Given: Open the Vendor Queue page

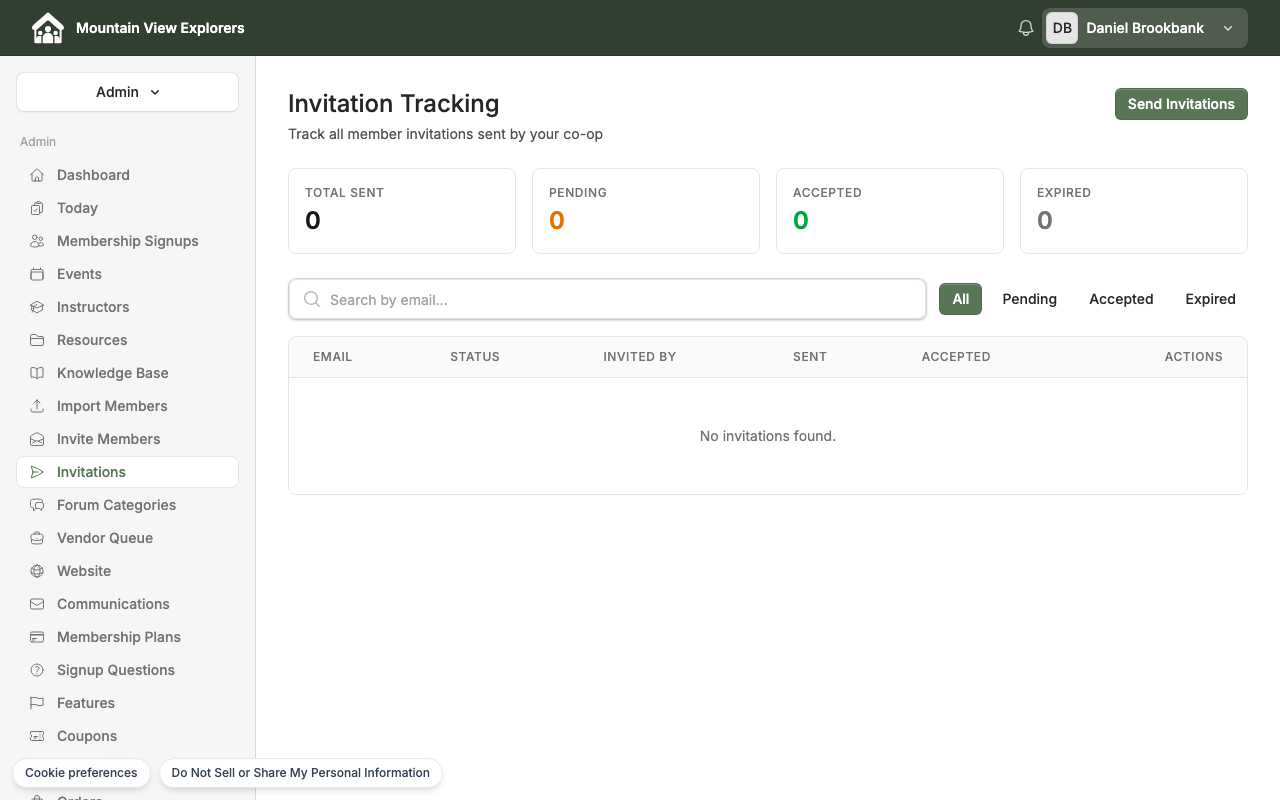Looking at the screenshot, I should coord(127,538).
